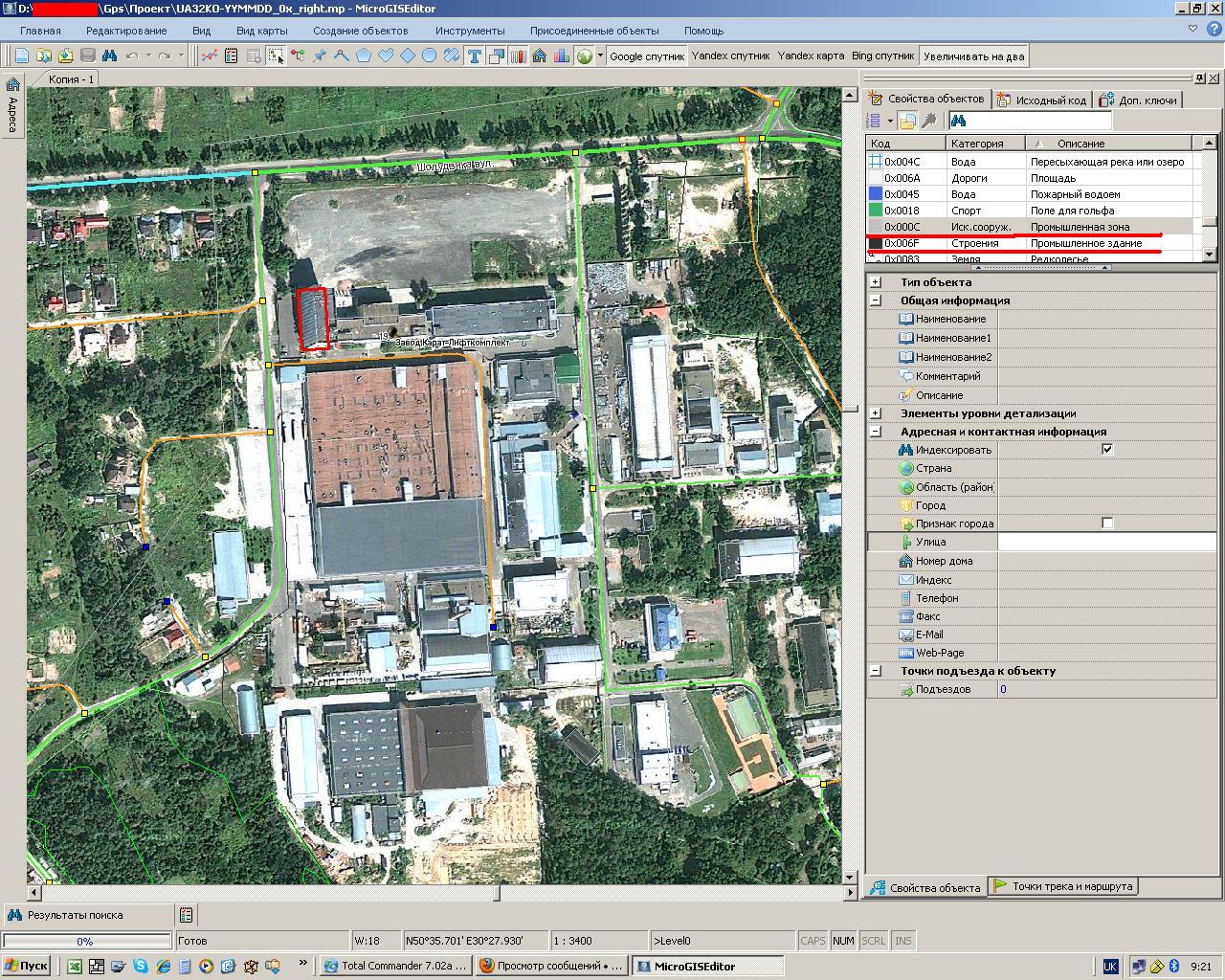
Task: Click the Улица input field
Action: (1106, 542)
